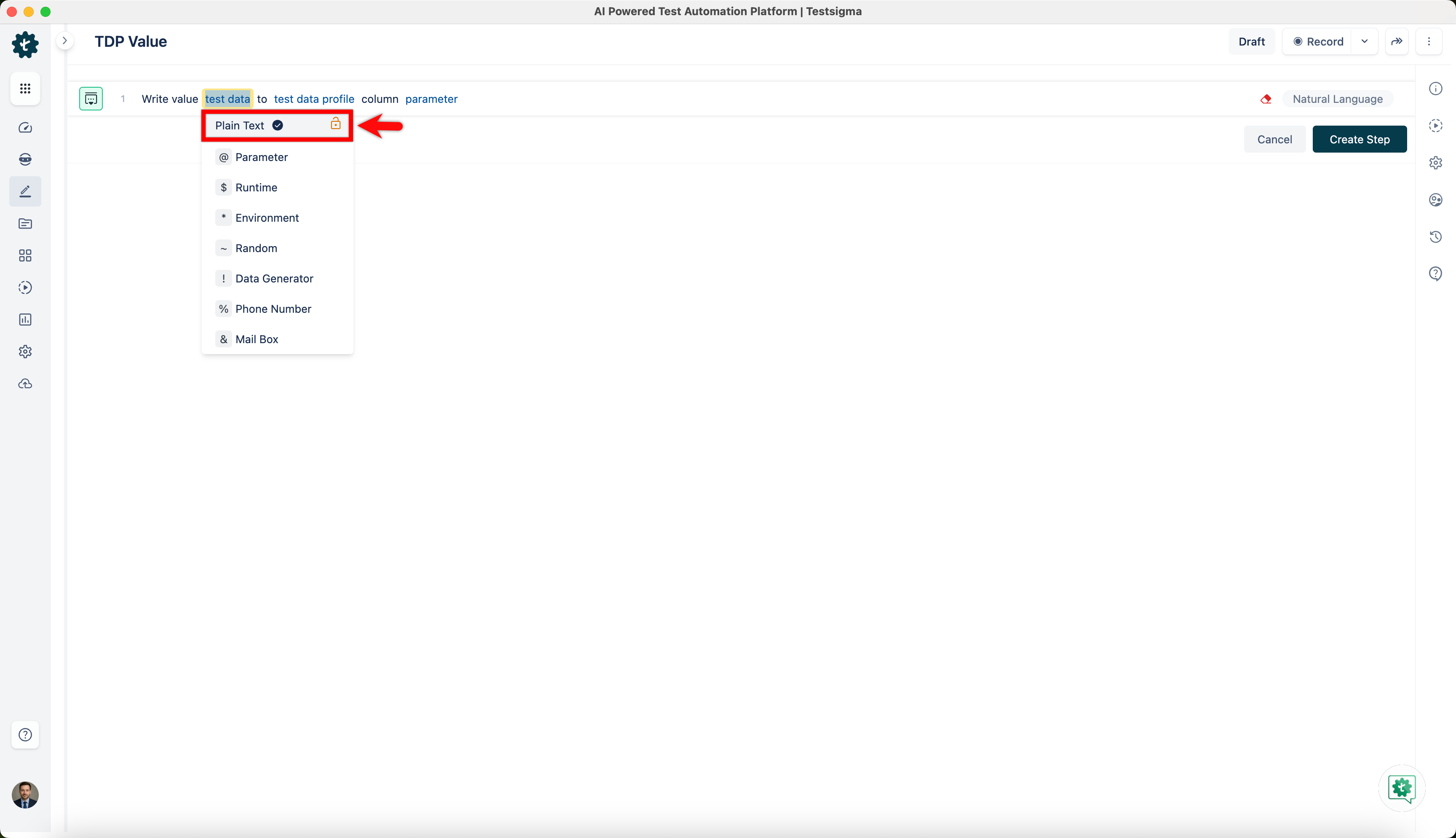Viewport: 1456px width, 838px height.
Task: Click the Cancel button
Action: tap(1274, 139)
